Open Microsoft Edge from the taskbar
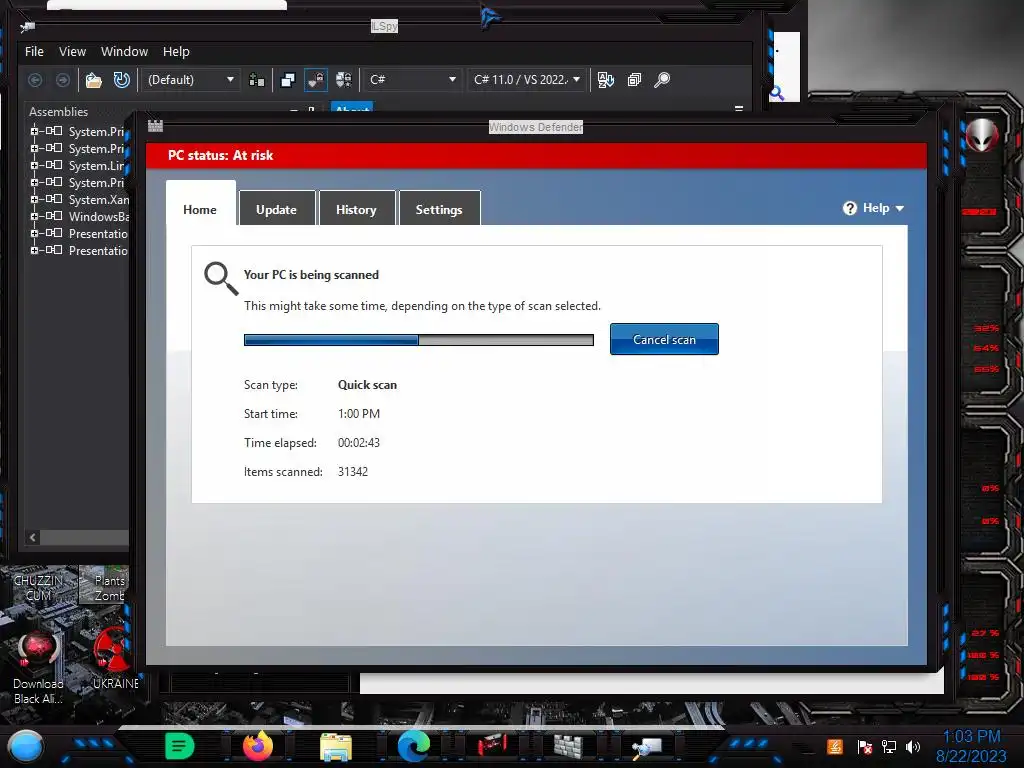Viewport: 1024px width, 768px height. pos(414,746)
